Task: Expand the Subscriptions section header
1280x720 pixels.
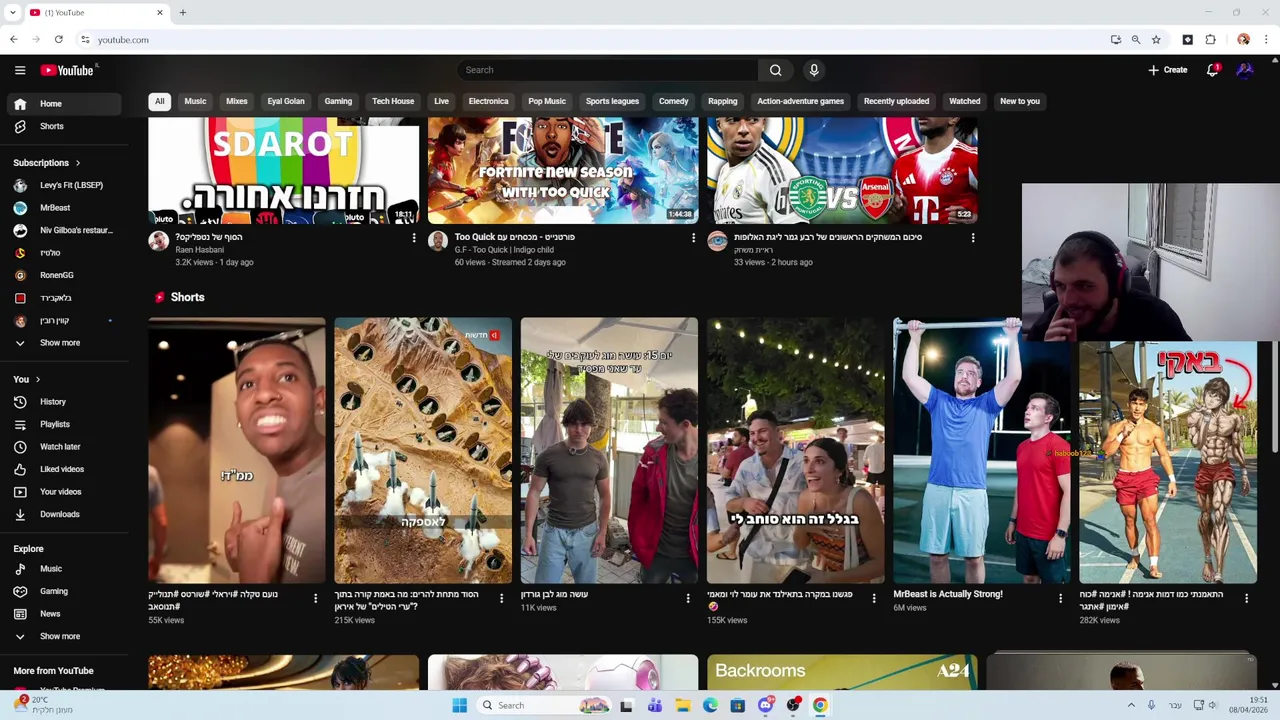Action: point(46,163)
